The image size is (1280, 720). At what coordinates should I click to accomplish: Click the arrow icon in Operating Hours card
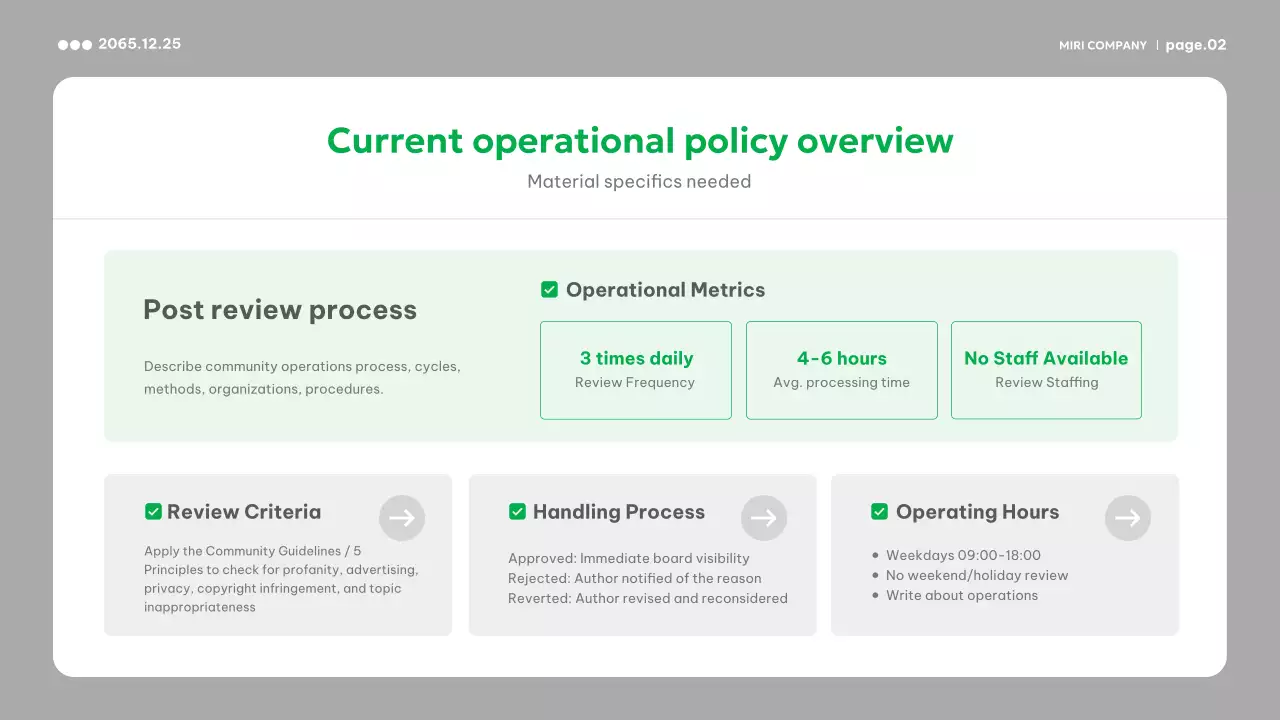(x=1128, y=518)
